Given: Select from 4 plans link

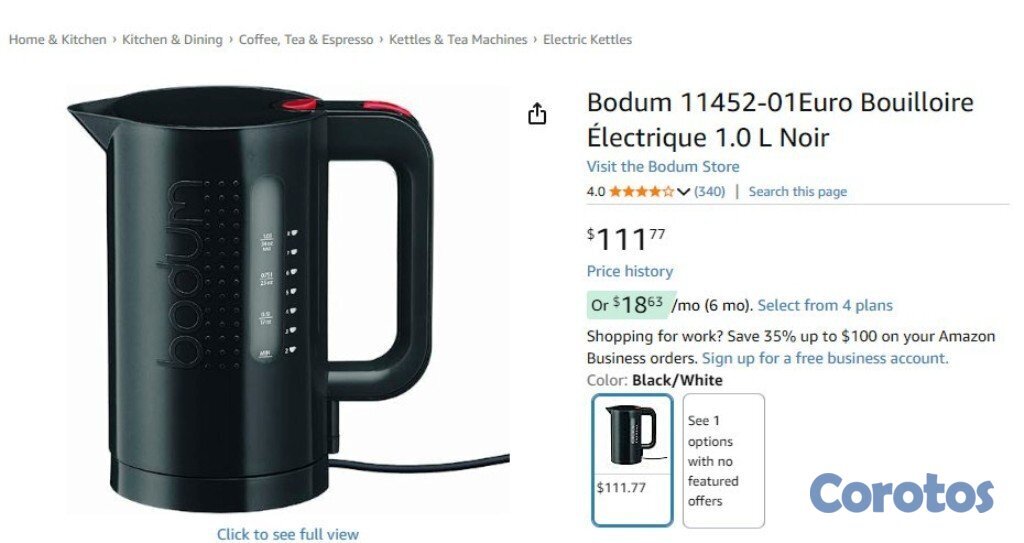Looking at the screenshot, I should coord(825,305).
